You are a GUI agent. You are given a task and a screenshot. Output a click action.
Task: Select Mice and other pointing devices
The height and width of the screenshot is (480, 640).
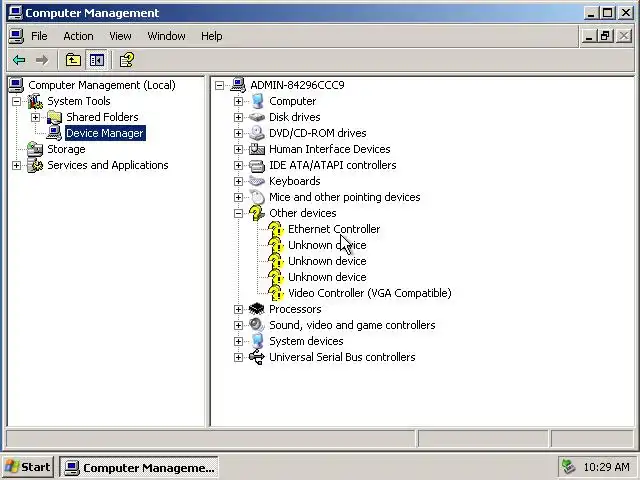point(344,197)
